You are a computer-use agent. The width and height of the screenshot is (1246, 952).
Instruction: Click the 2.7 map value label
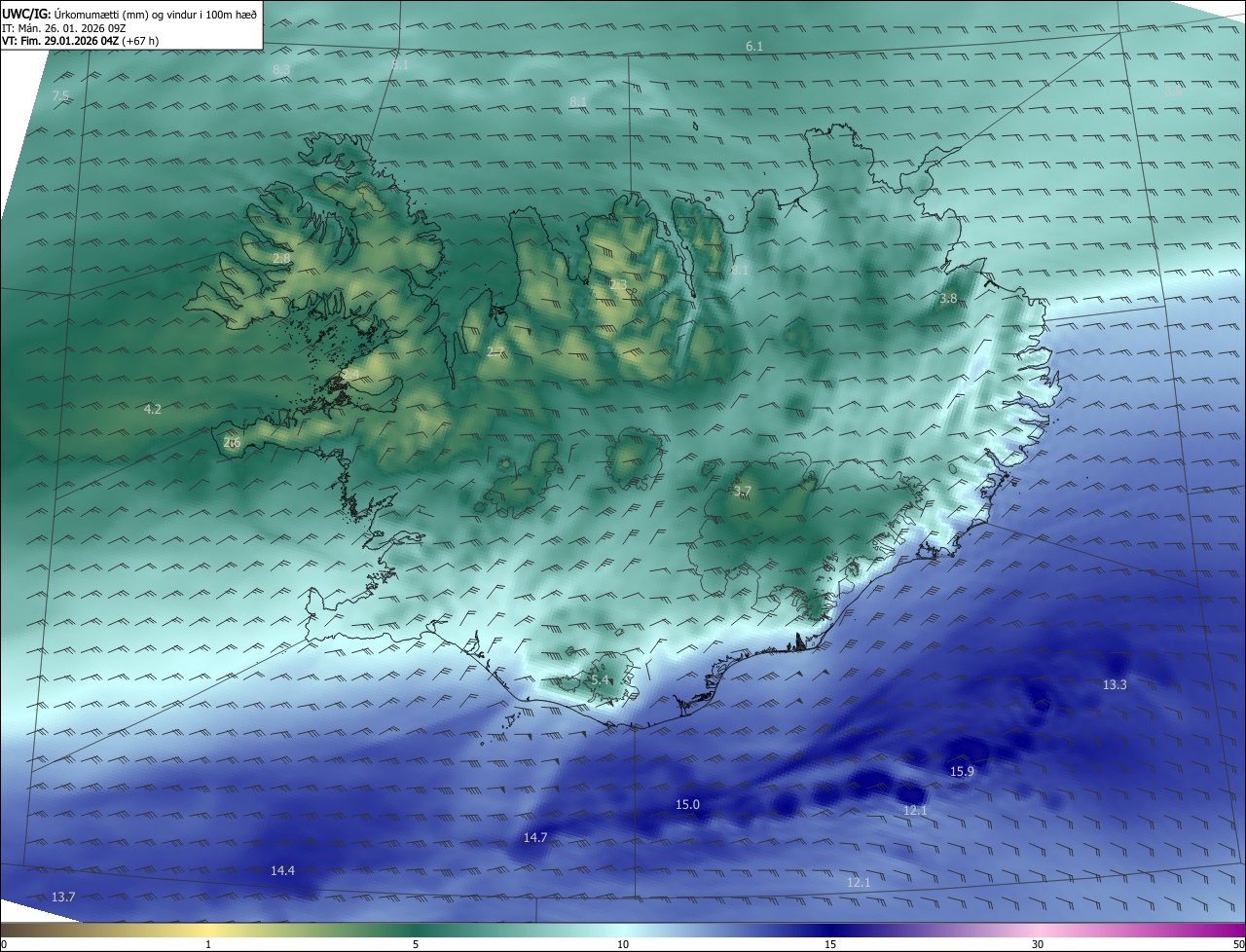pos(495,351)
